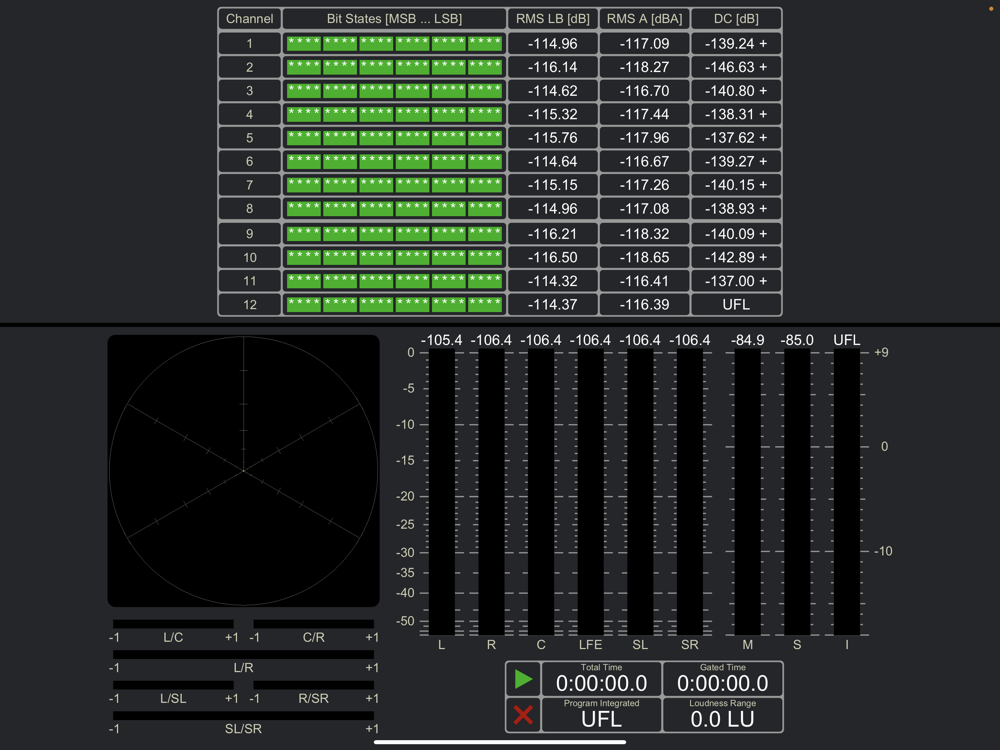Click the L/R correlation meter bar

(x=243, y=655)
